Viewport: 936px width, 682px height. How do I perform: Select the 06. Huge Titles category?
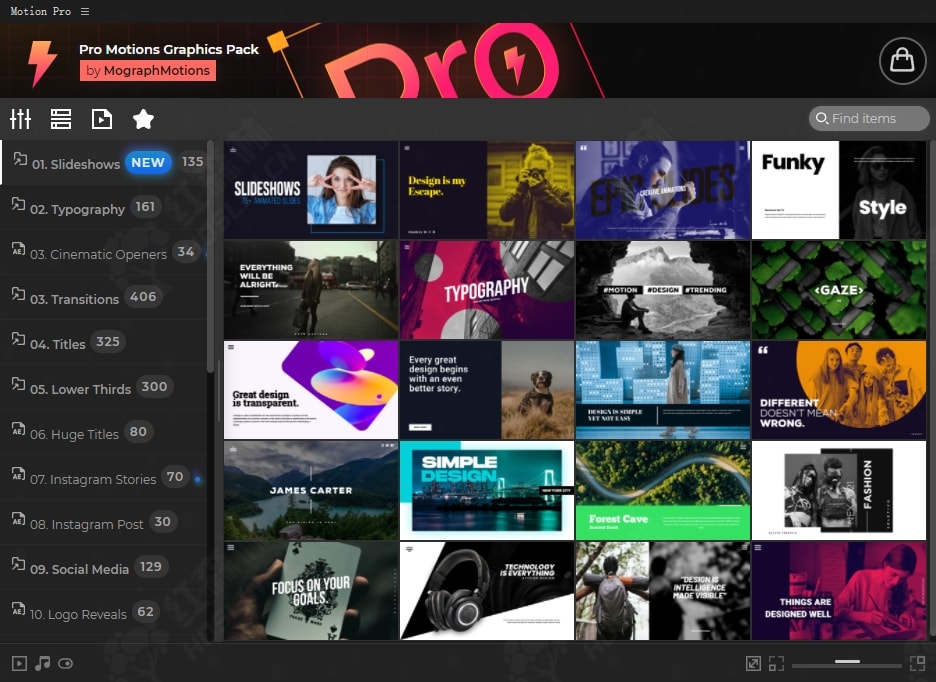point(104,432)
